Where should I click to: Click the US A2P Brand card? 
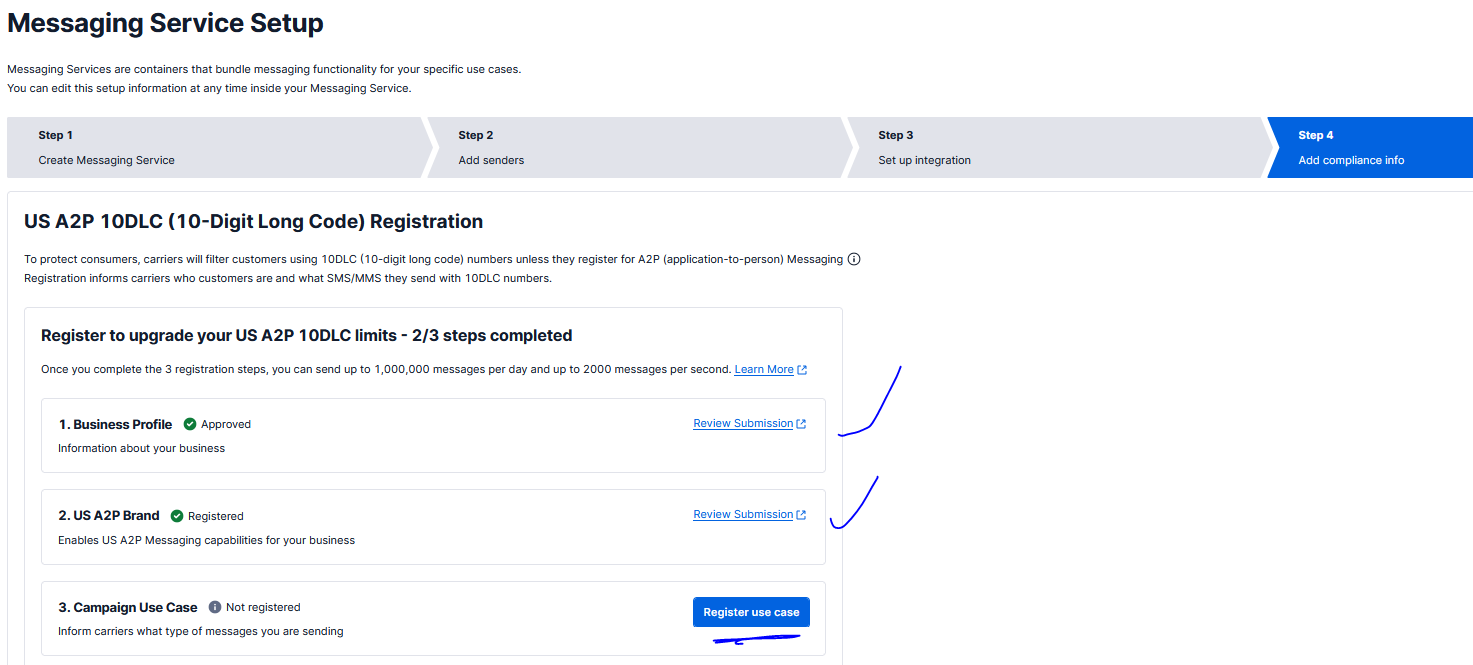(432, 527)
